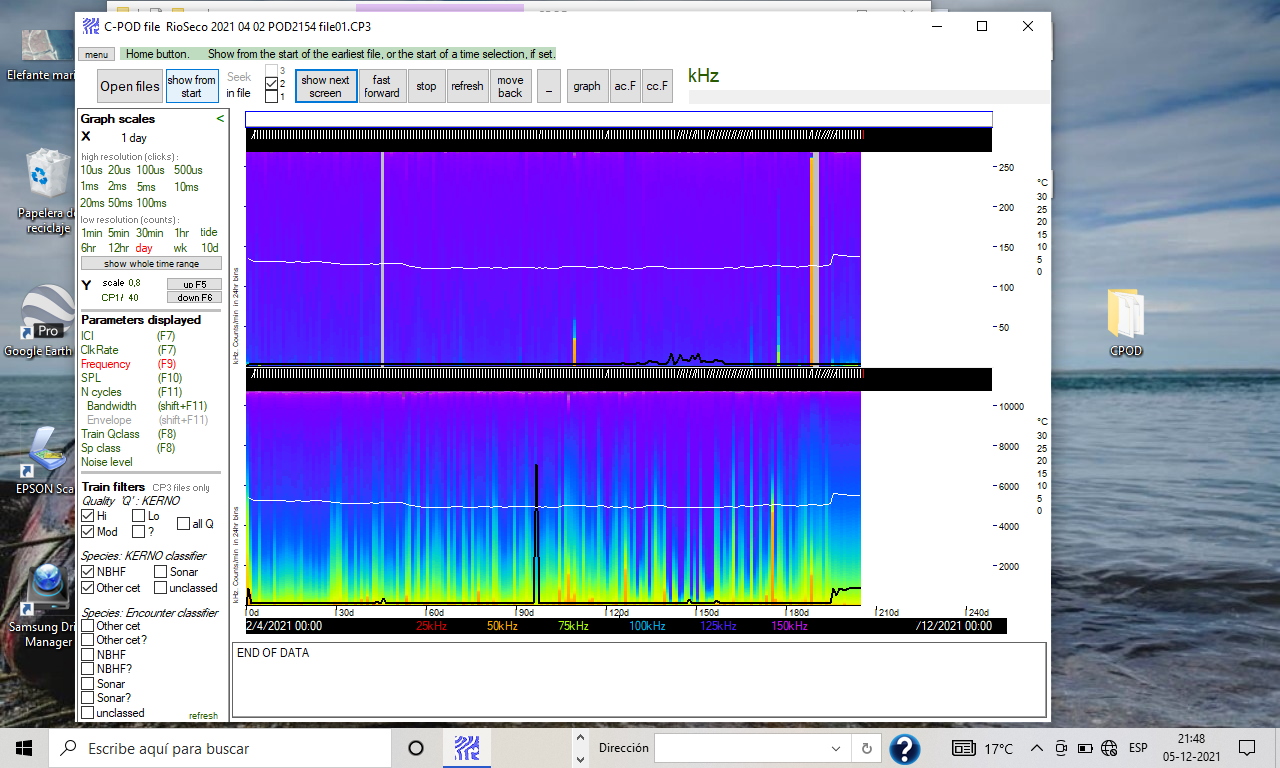Screen dimensions: 1280x768
Task: Click the taskbar address refresh icon
Action: (866, 748)
